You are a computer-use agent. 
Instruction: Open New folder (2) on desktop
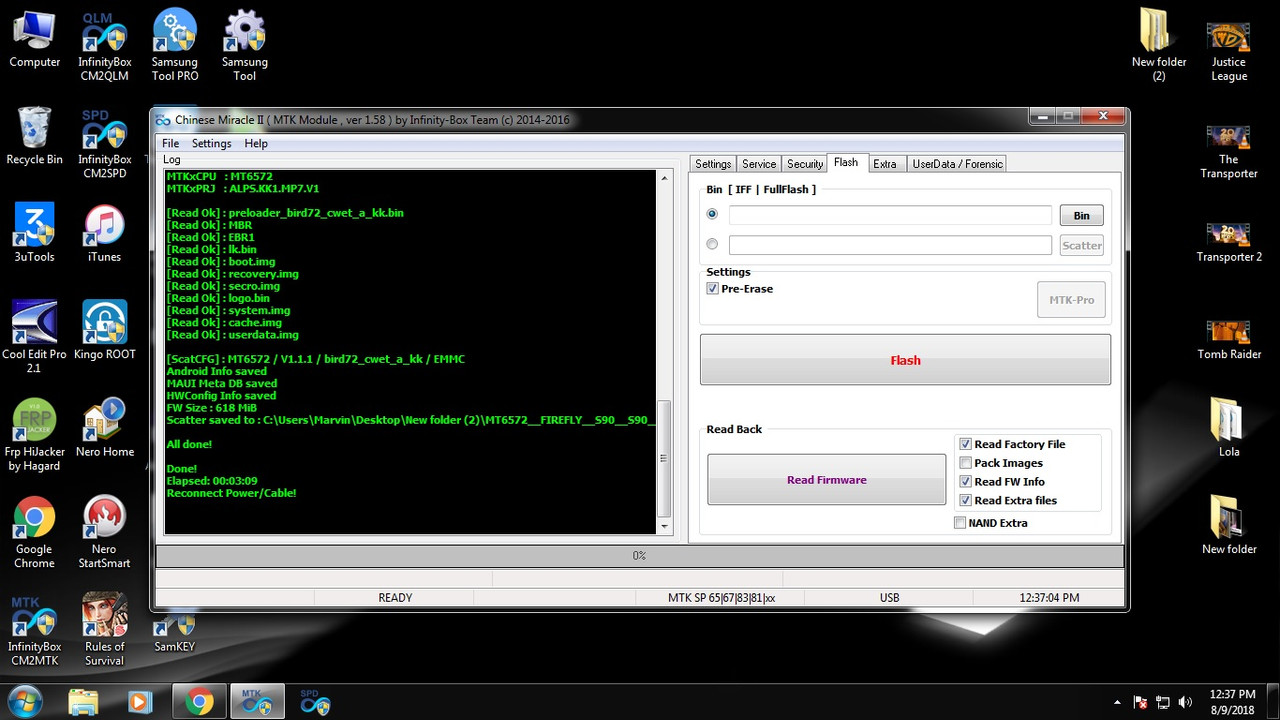click(x=1159, y=47)
